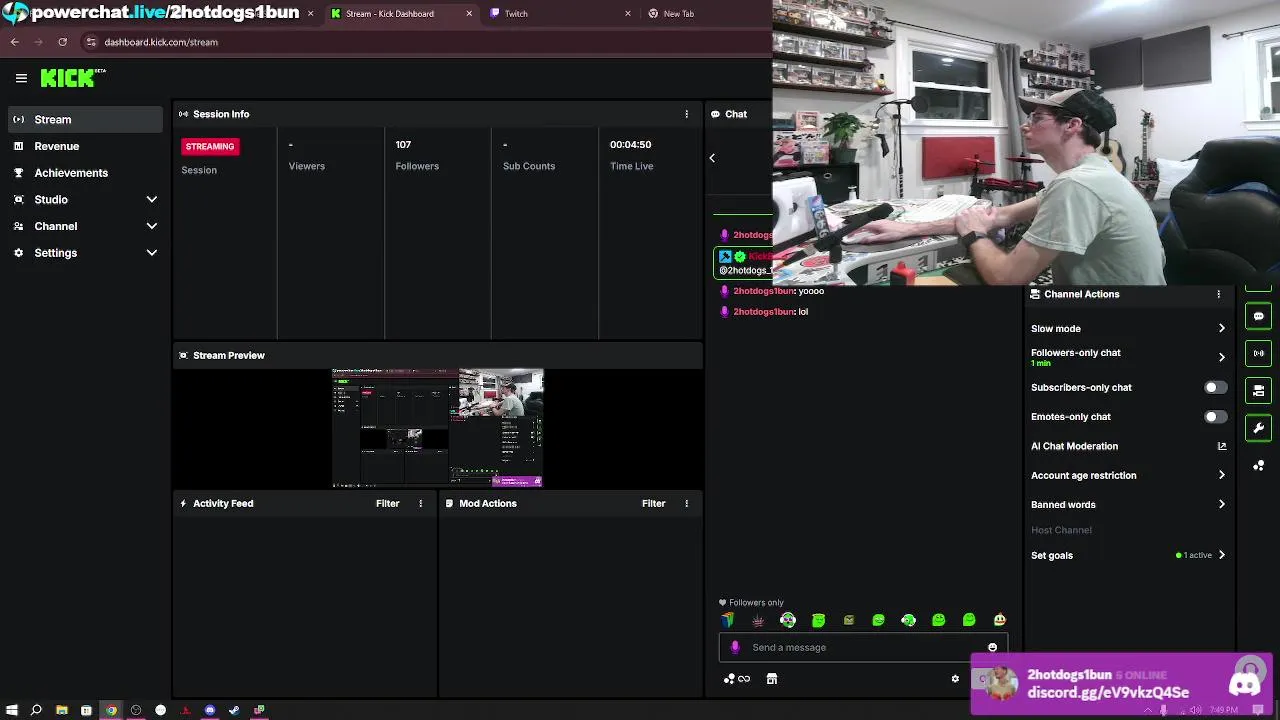Open Activity Feed Filter dropdown
The image size is (1280, 720).
(x=387, y=503)
